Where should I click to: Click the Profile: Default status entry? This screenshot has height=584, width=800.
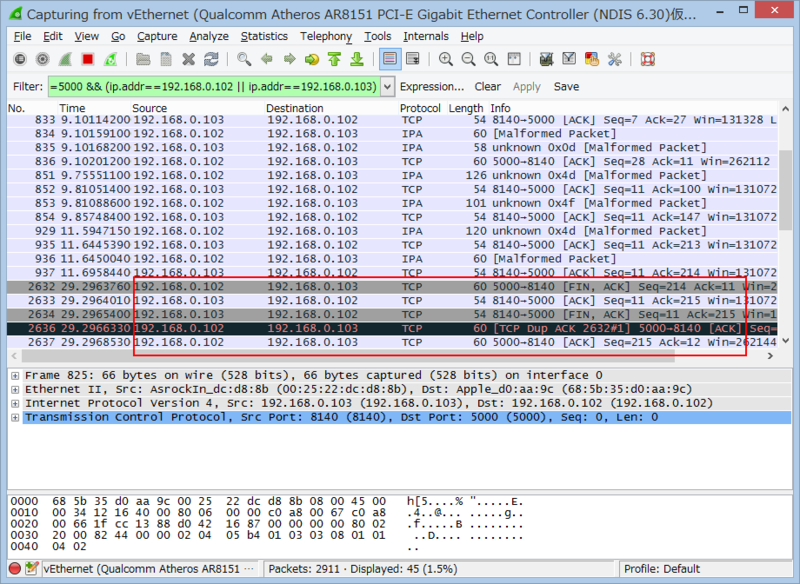pyautogui.click(x=662, y=569)
